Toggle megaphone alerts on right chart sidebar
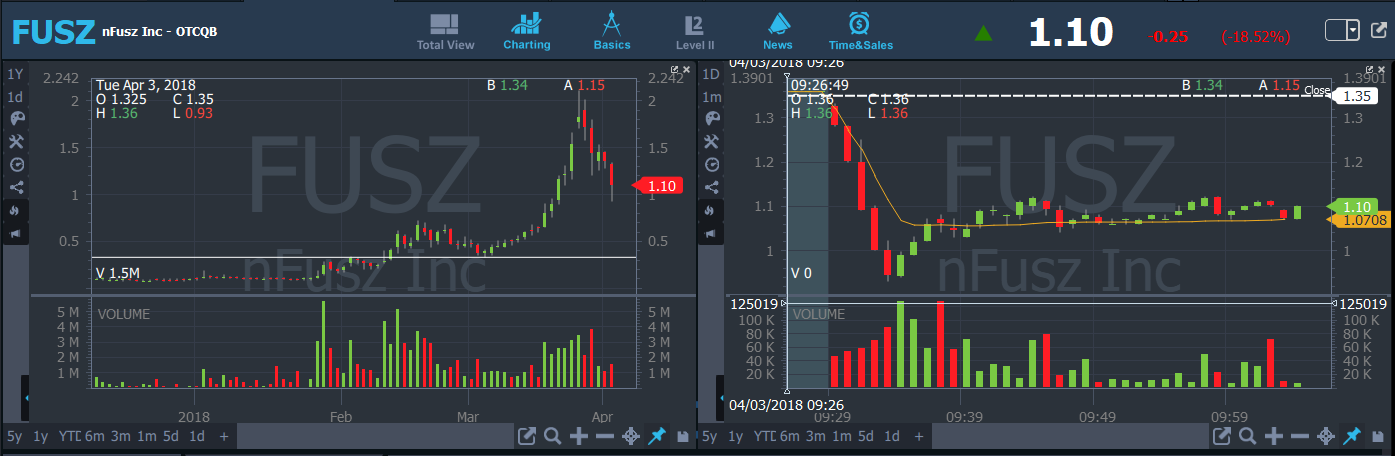 (712, 234)
